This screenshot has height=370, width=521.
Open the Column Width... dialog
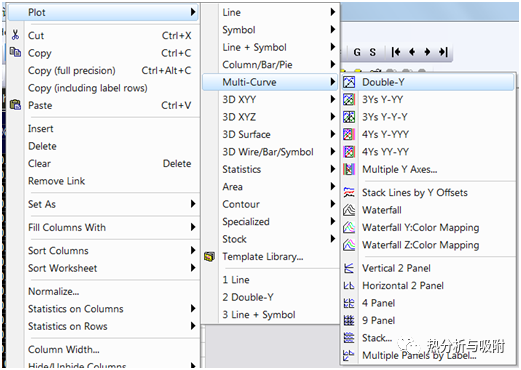(x=103, y=349)
